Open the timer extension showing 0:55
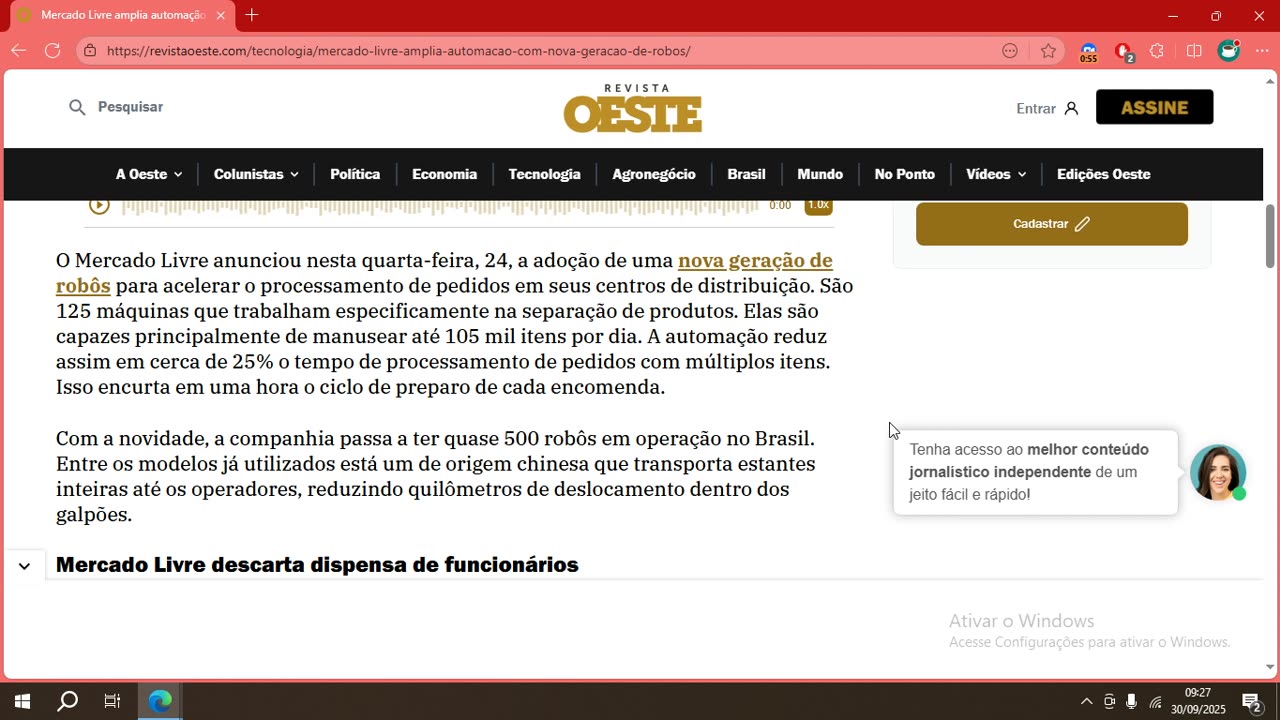 1088,52
